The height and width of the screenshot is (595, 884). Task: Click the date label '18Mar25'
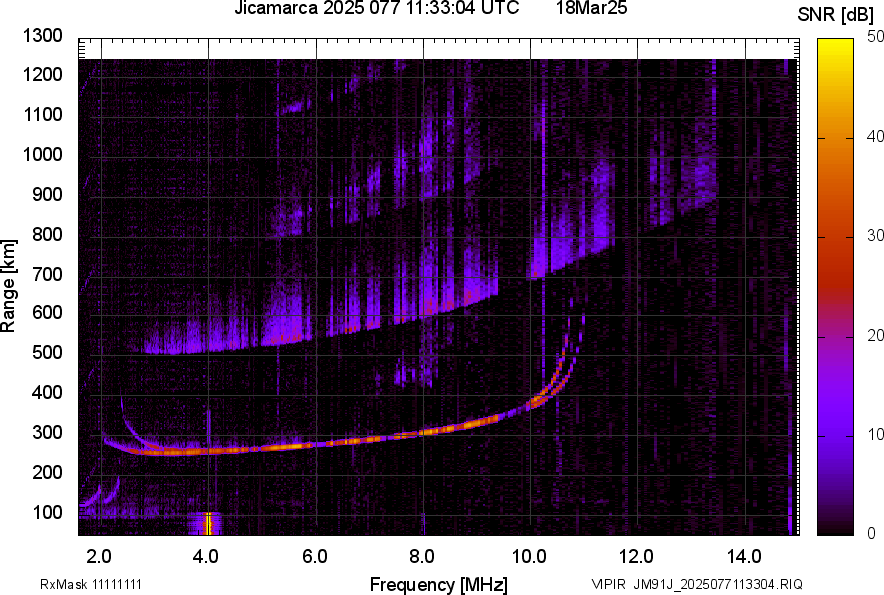pyautogui.click(x=591, y=8)
